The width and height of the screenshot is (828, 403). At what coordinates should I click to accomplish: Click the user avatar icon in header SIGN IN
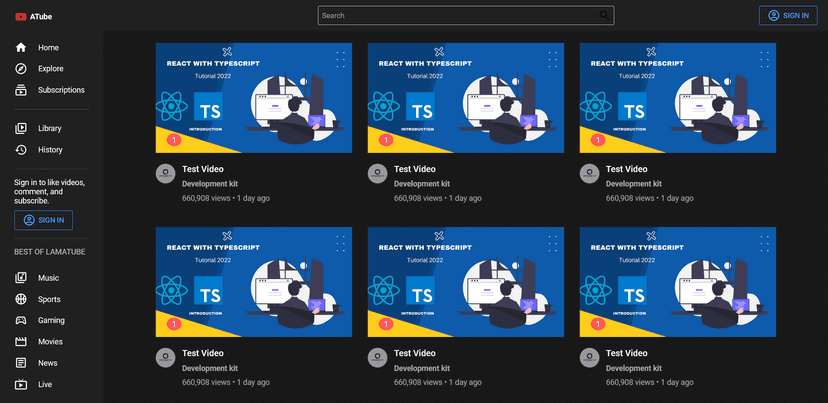point(774,15)
